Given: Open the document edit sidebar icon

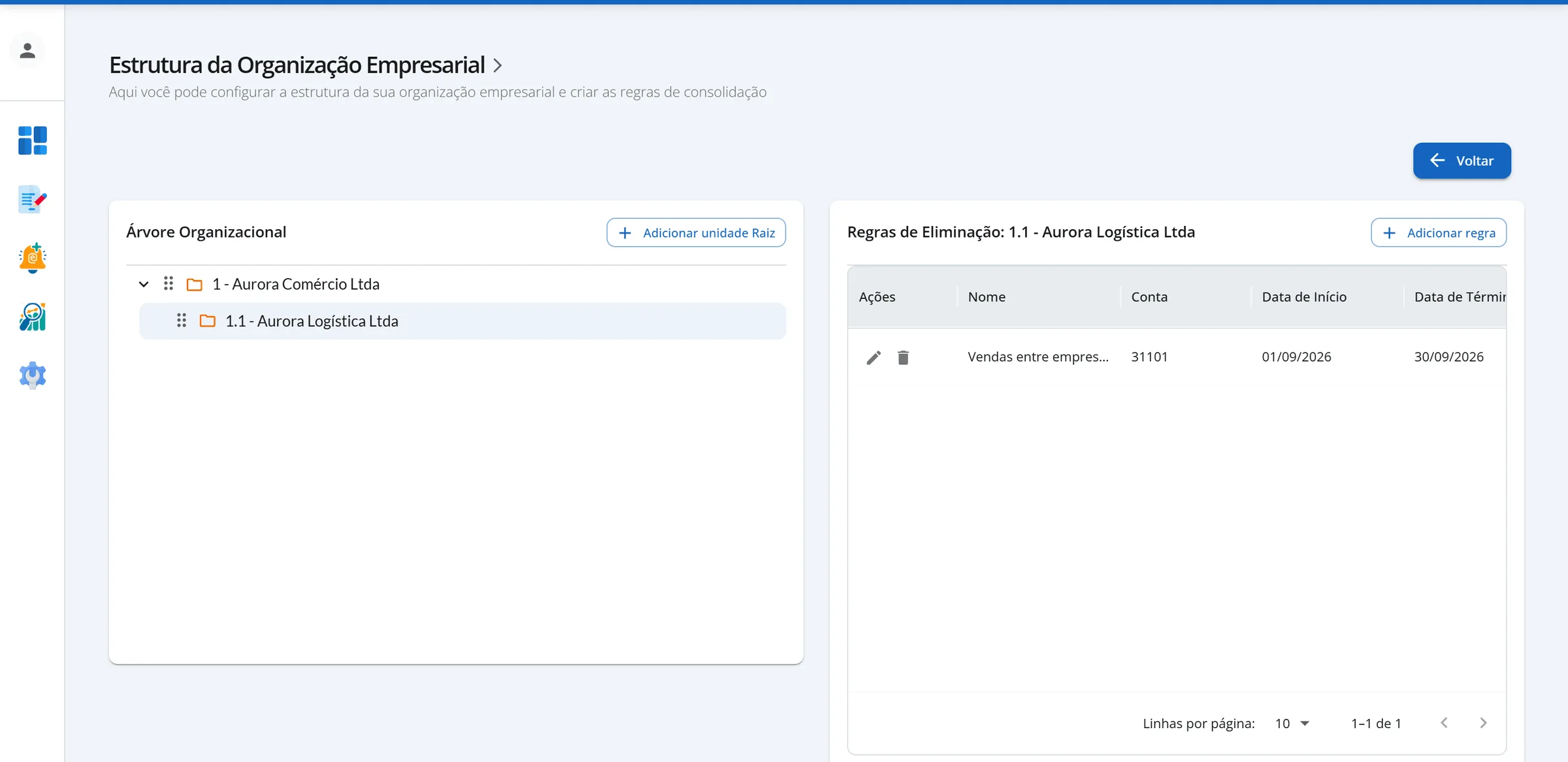Looking at the screenshot, I should pos(32,199).
